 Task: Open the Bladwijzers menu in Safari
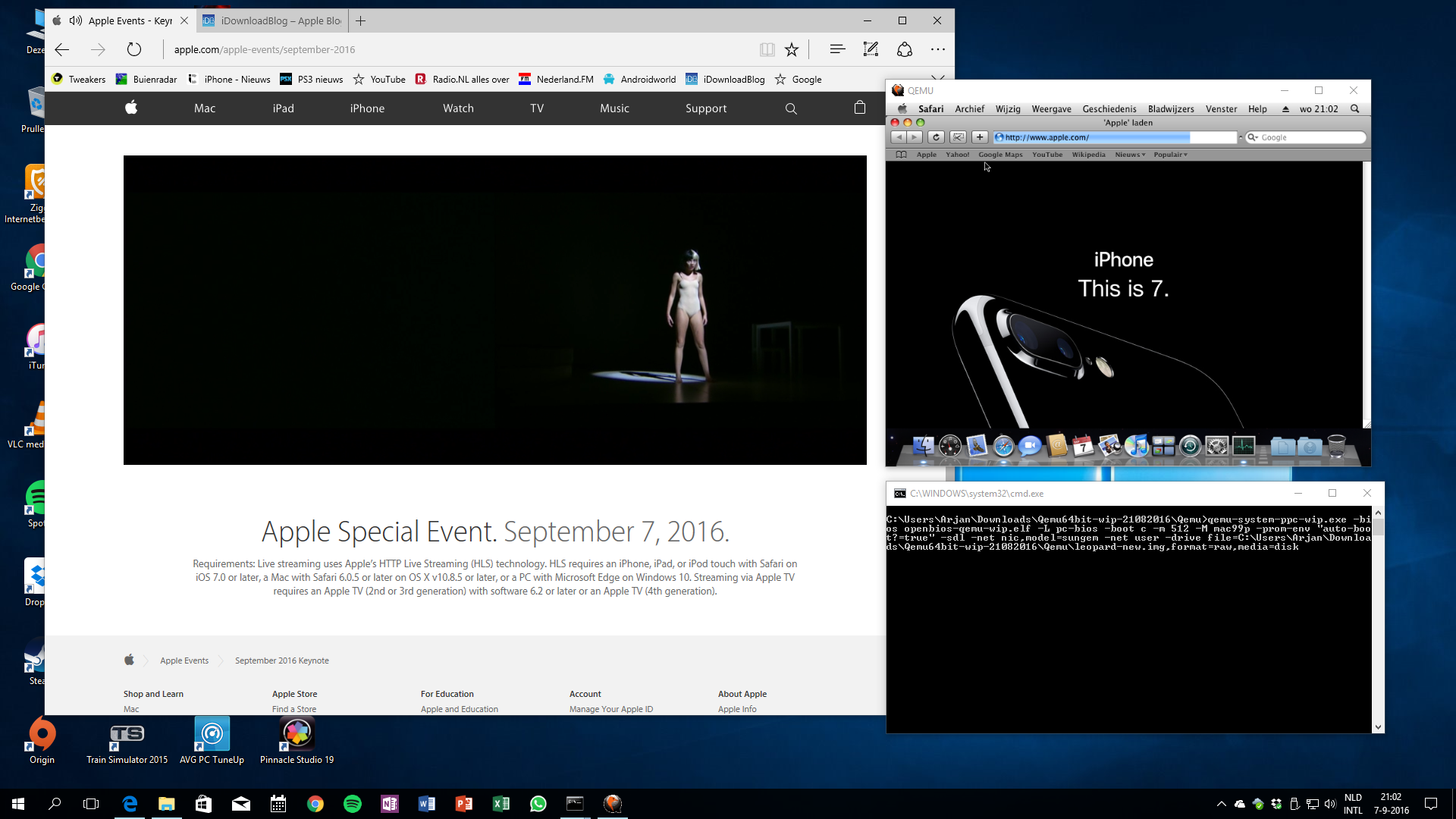[x=1171, y=109]
